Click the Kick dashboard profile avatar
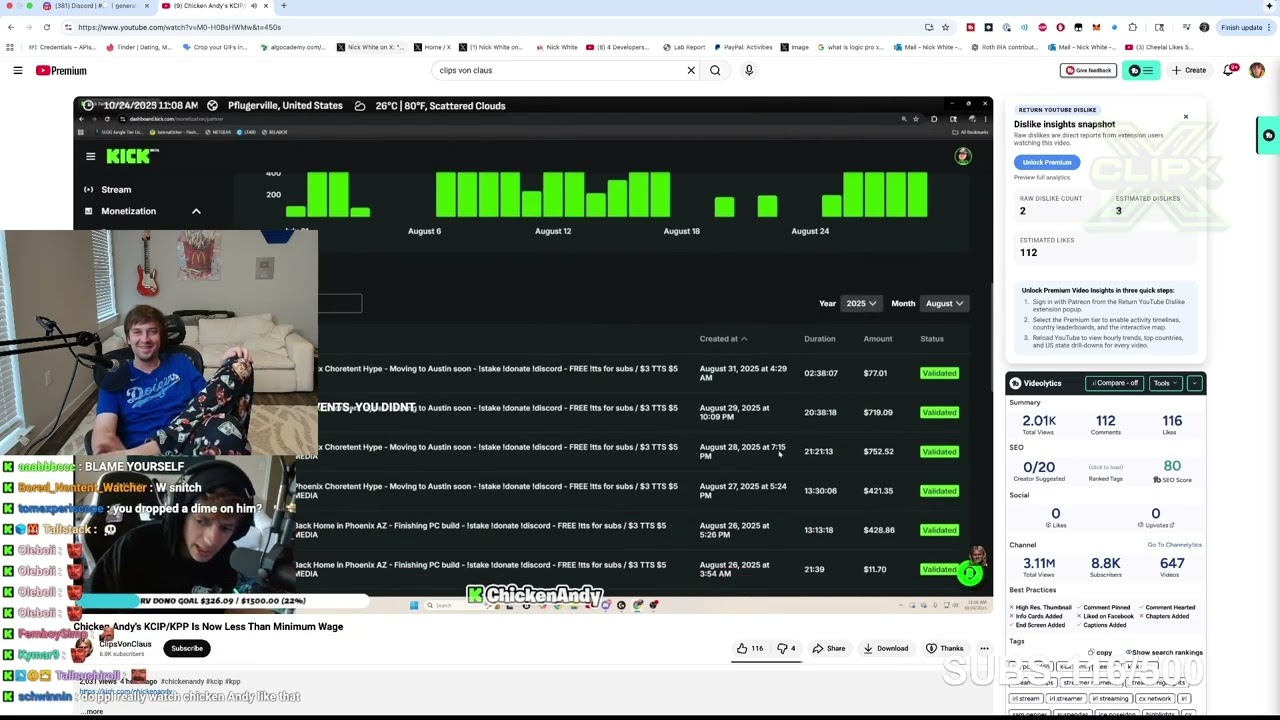Screen dimensions: 1280x720 962,156
